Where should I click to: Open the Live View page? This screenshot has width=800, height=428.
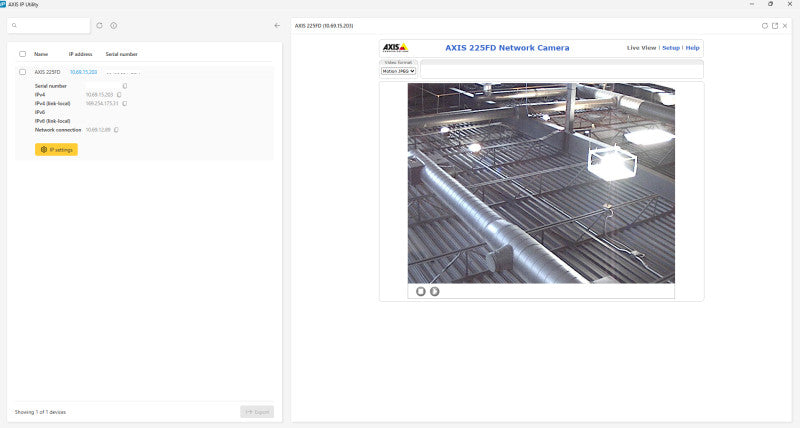pyautogui.click(x=641, y=48)
